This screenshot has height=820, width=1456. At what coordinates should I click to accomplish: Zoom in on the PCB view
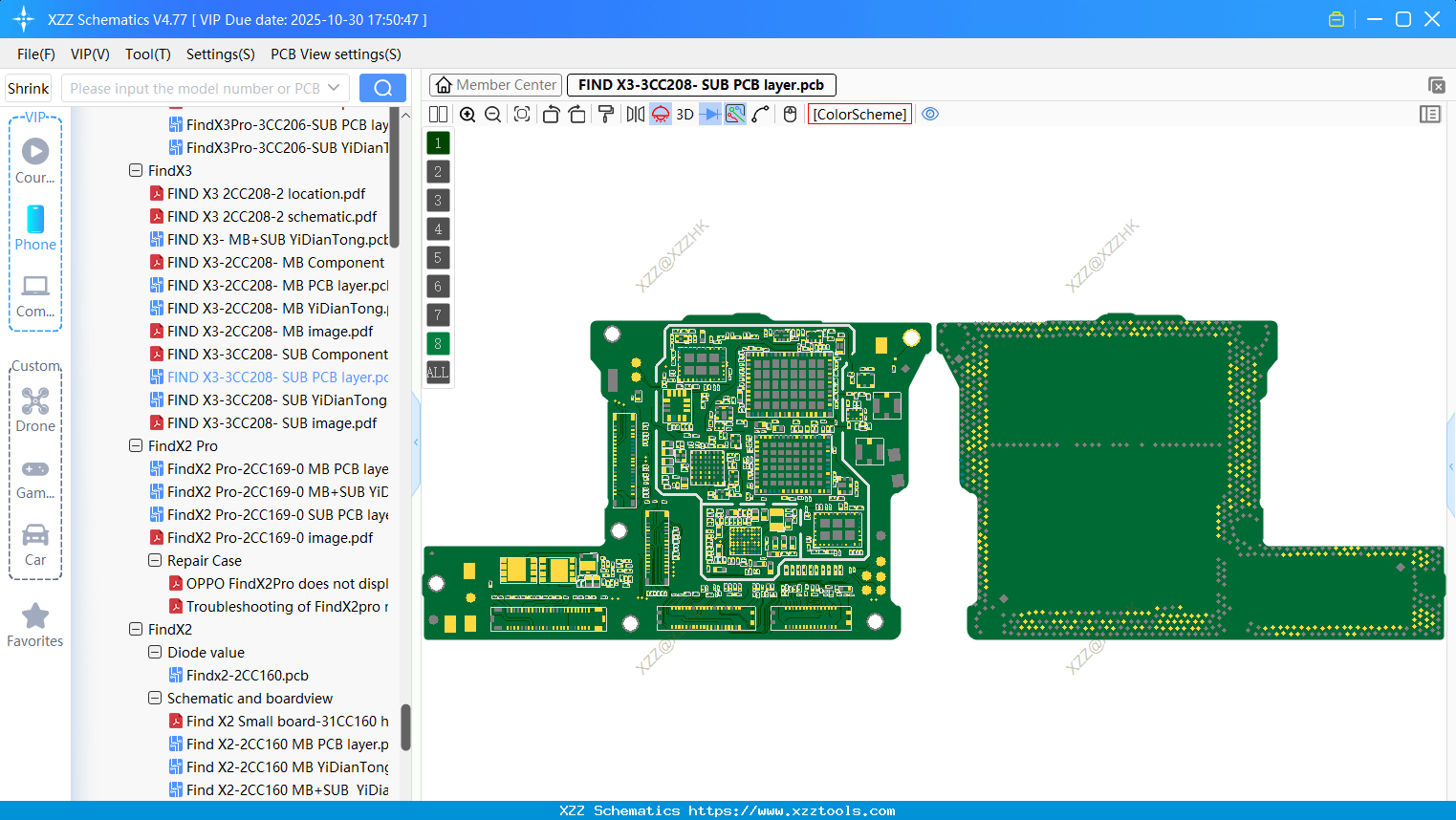pos(467,115)
